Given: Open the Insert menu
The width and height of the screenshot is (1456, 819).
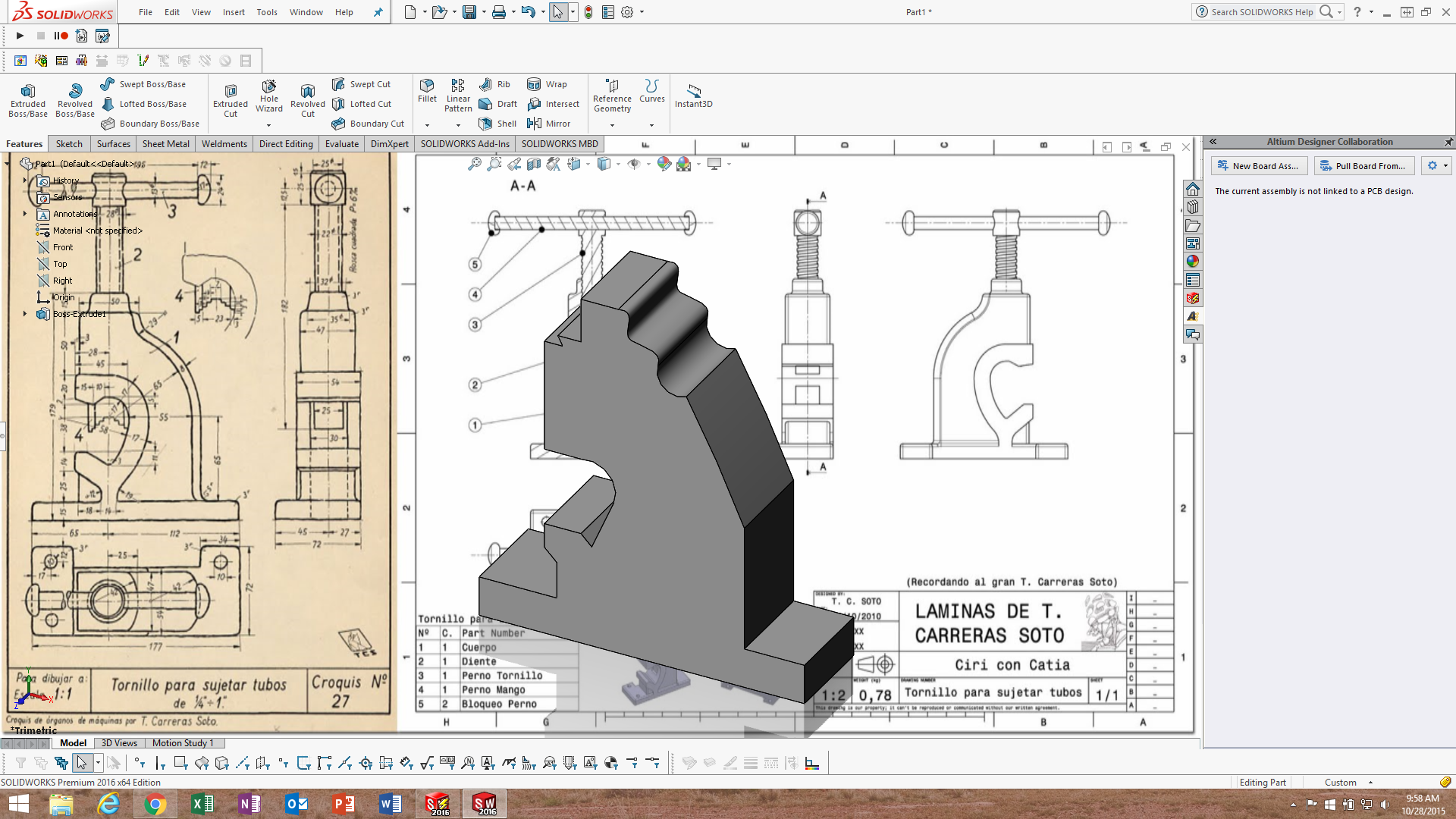Looking at the screenshot, I should coord(234,12).
